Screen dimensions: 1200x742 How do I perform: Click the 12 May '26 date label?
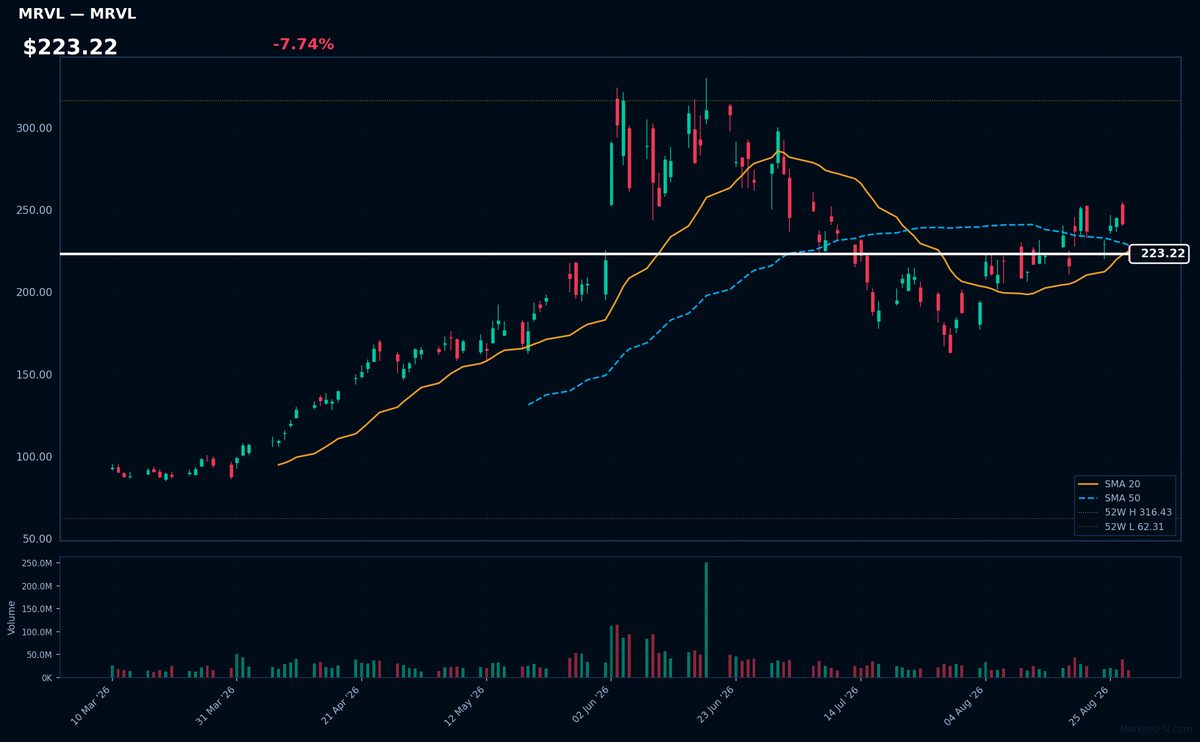pyautogui.click(x=466, y=707)
